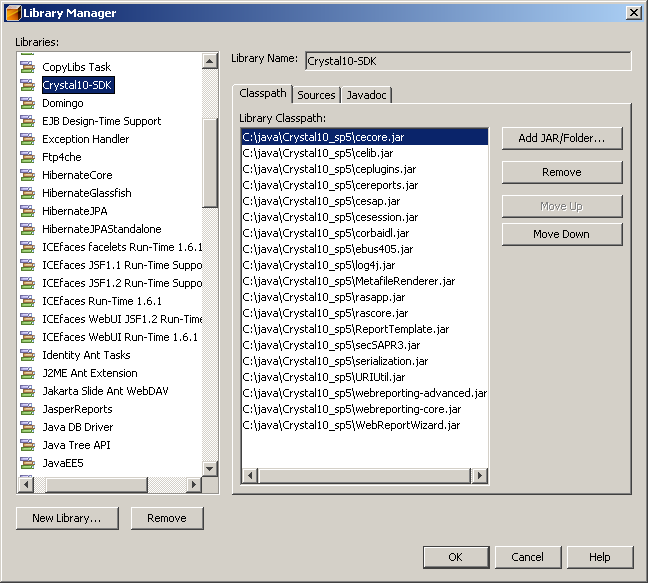This screenshot has width=648, height=583.
Task: Select ReportTemplate.jar classpath entry
Action: point(364,329)
